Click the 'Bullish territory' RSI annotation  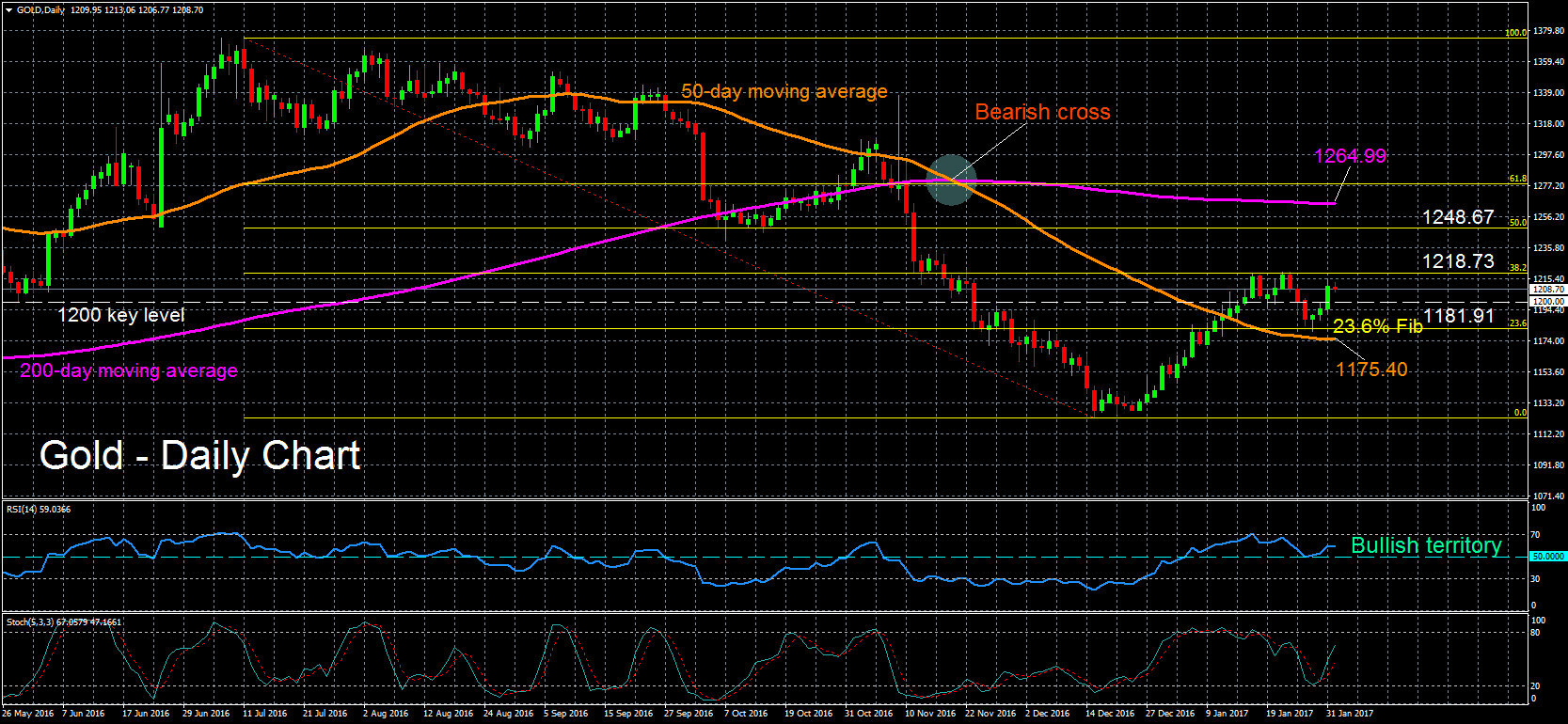click(1426, 545)
